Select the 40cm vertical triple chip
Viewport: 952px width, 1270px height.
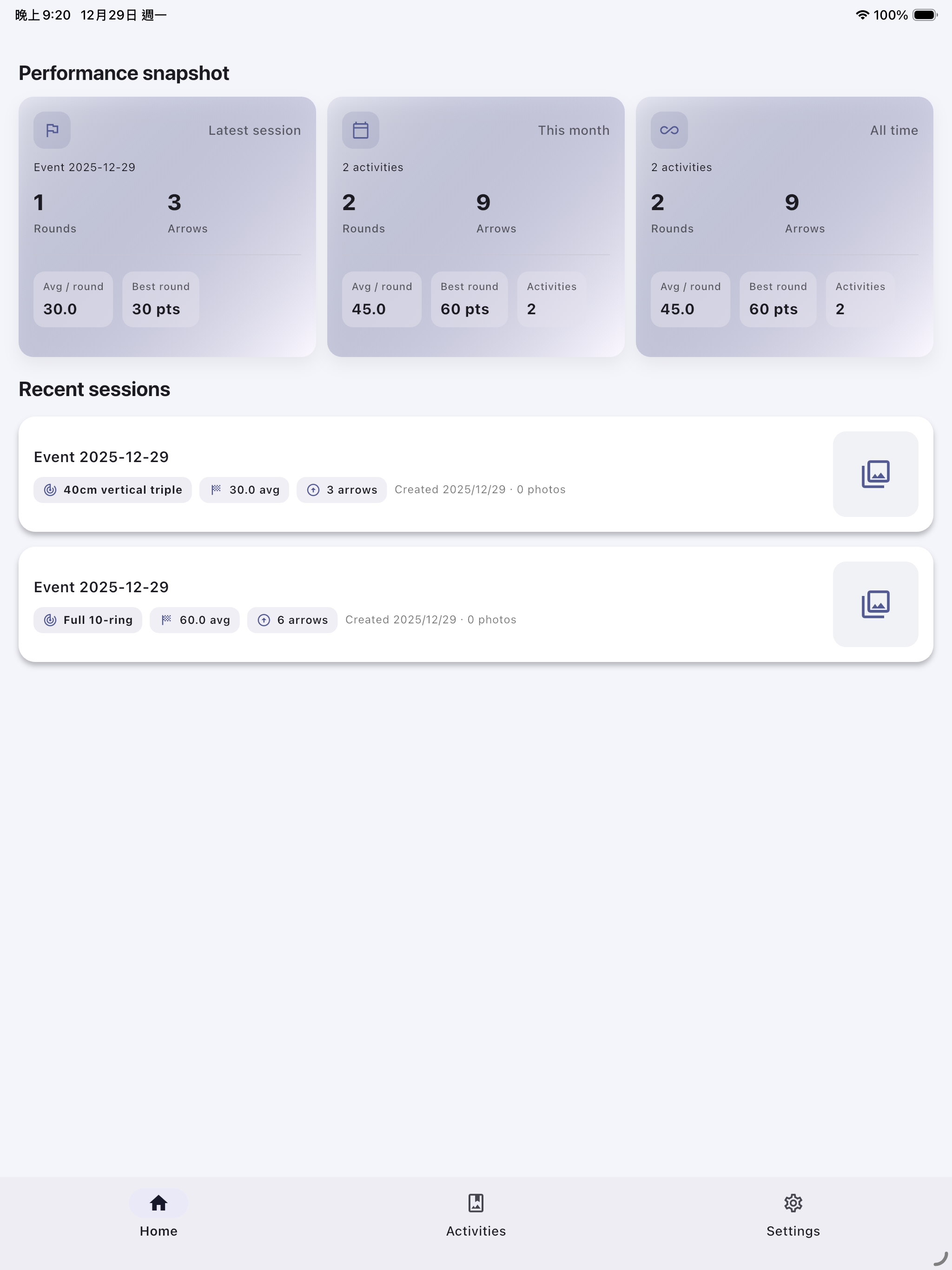pos(112,490)
